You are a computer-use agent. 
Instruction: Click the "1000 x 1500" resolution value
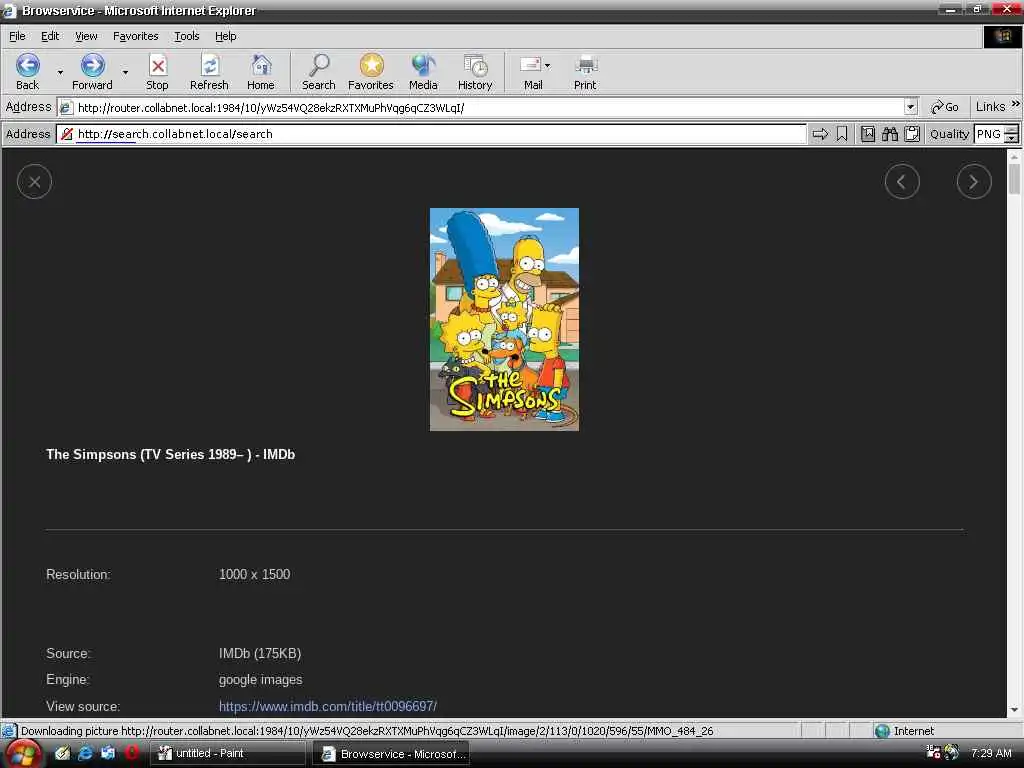255,574
